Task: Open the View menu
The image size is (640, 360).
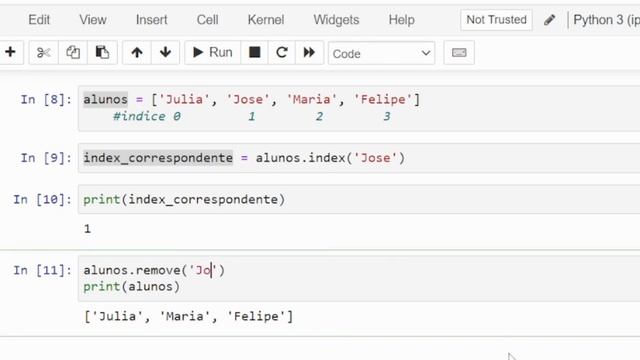Action: (x=93, y=20)
